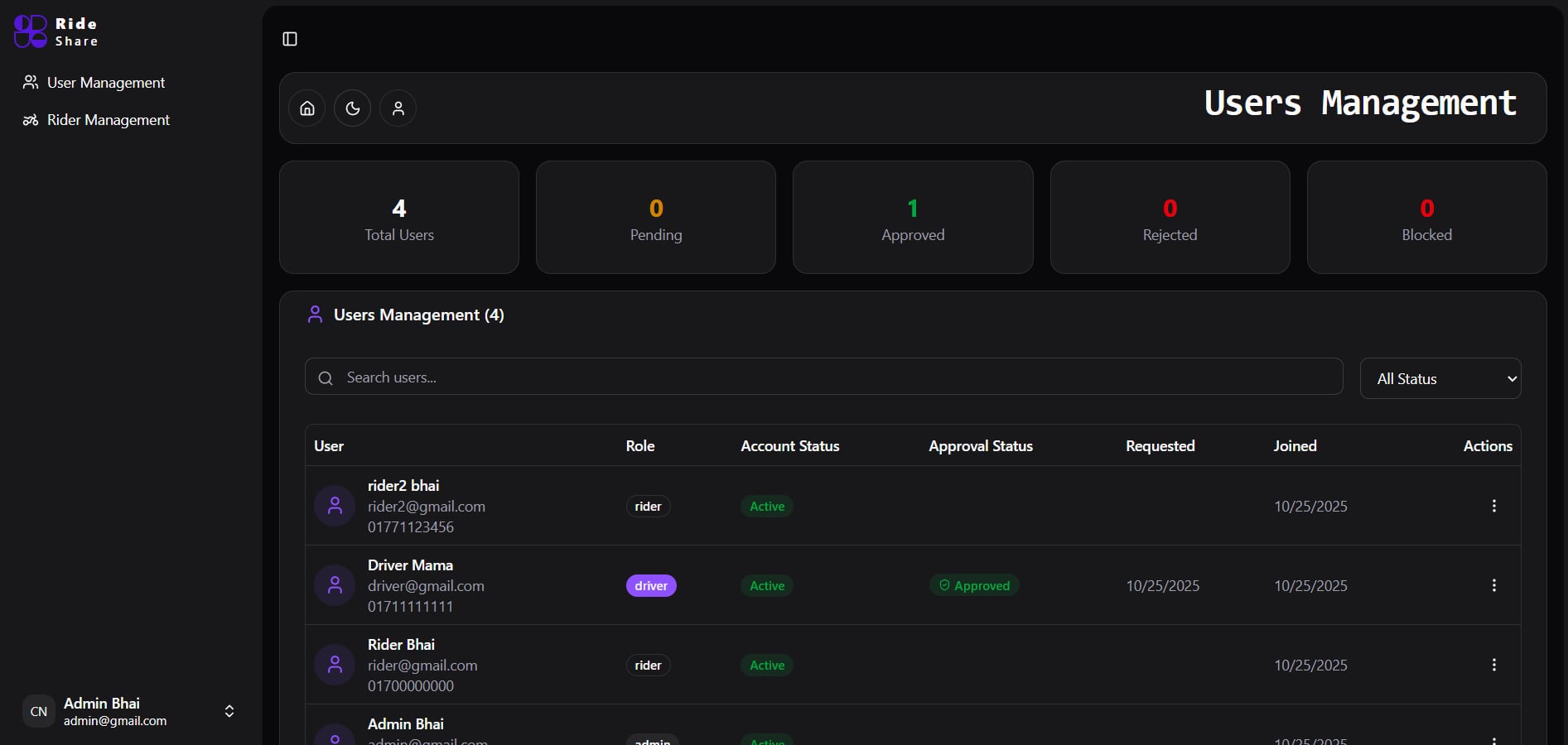
Task: Click the Requested column header
Action: (x=1160, y=446)
